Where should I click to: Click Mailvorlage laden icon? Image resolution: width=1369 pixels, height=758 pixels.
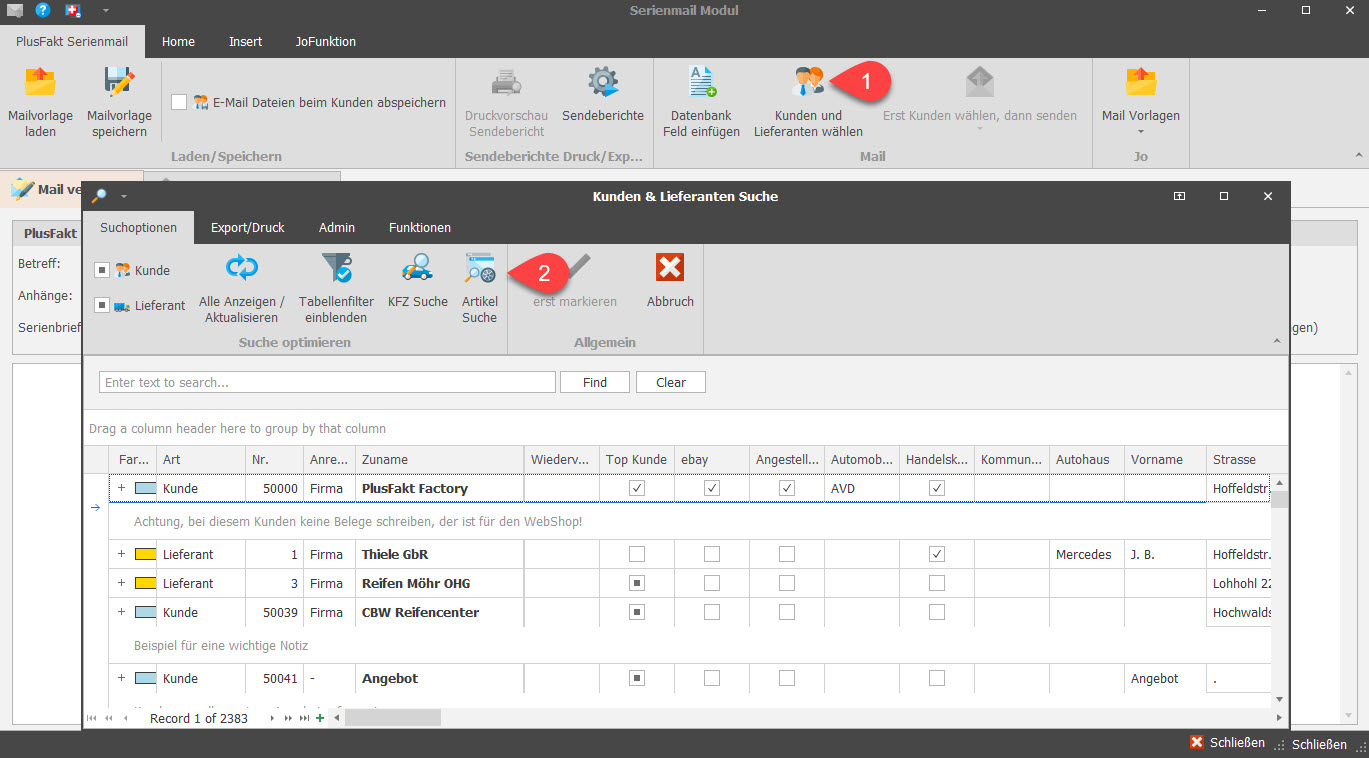pyautogui.click(x=40, y=84)
